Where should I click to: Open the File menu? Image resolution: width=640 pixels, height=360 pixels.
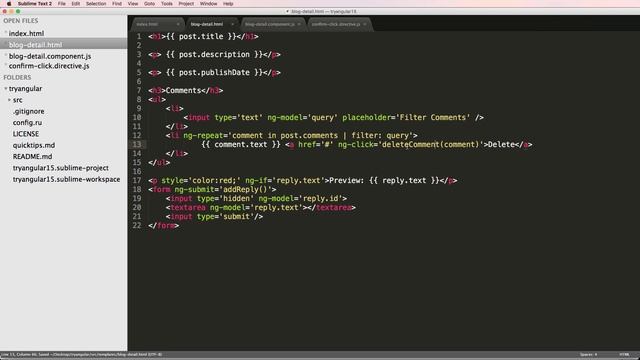click(62, 4)
